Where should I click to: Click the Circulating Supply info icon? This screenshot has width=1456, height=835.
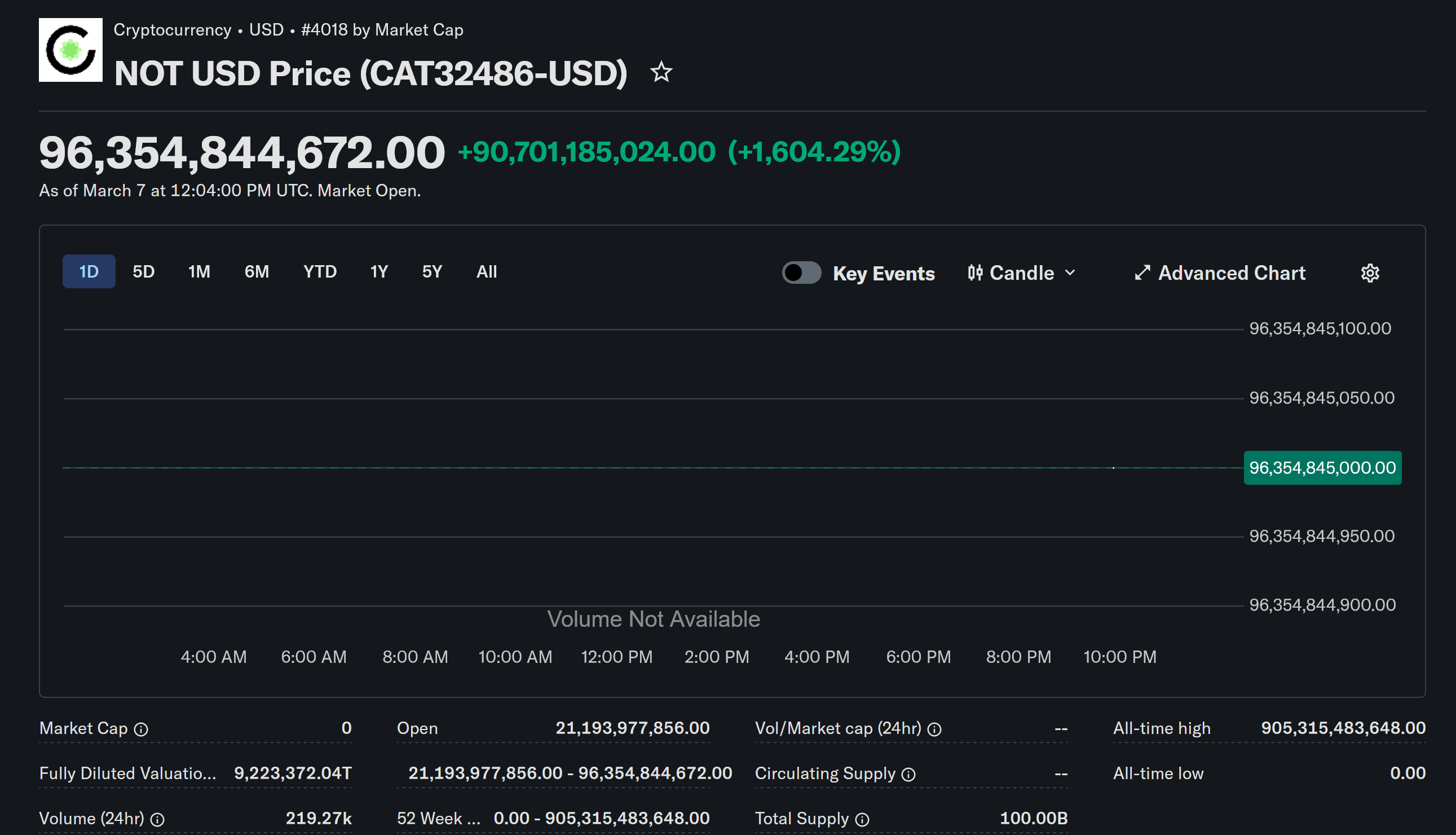pos(908,774)
